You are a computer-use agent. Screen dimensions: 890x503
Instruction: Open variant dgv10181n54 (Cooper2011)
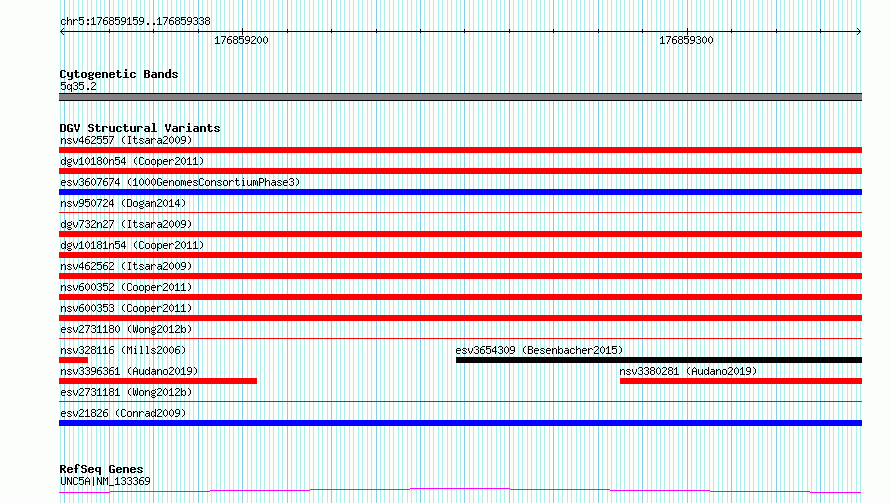[x=132, y=245]
